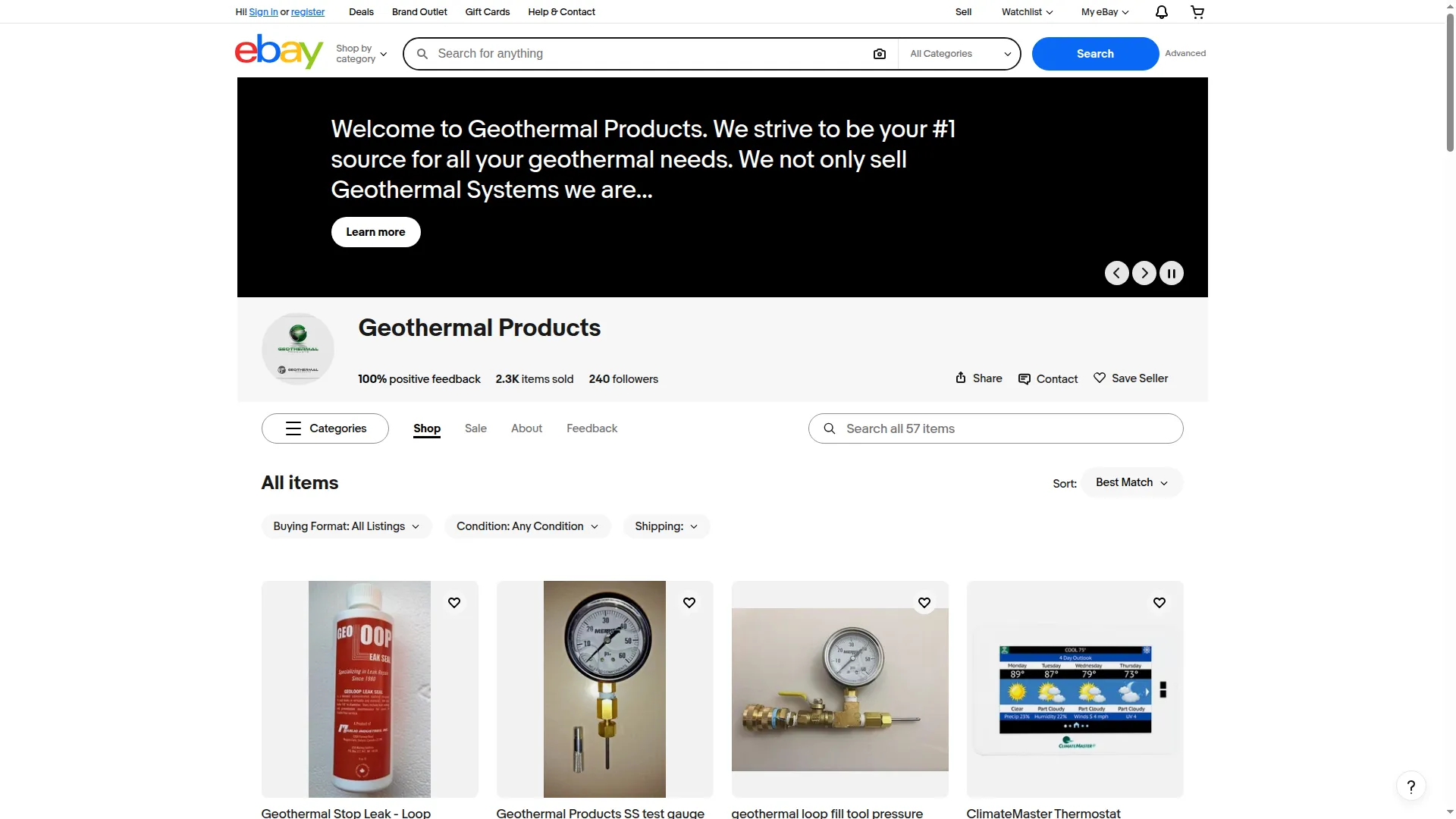
Task: Open Condition: Any Condition filter
Action: (x=528, y=526)
